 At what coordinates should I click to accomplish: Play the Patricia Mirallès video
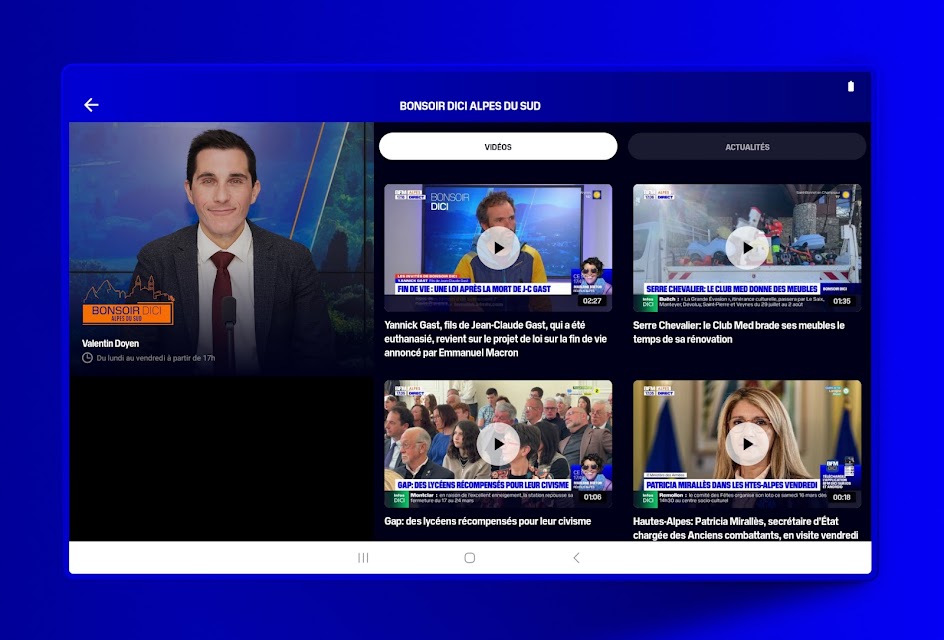(747, 444)
